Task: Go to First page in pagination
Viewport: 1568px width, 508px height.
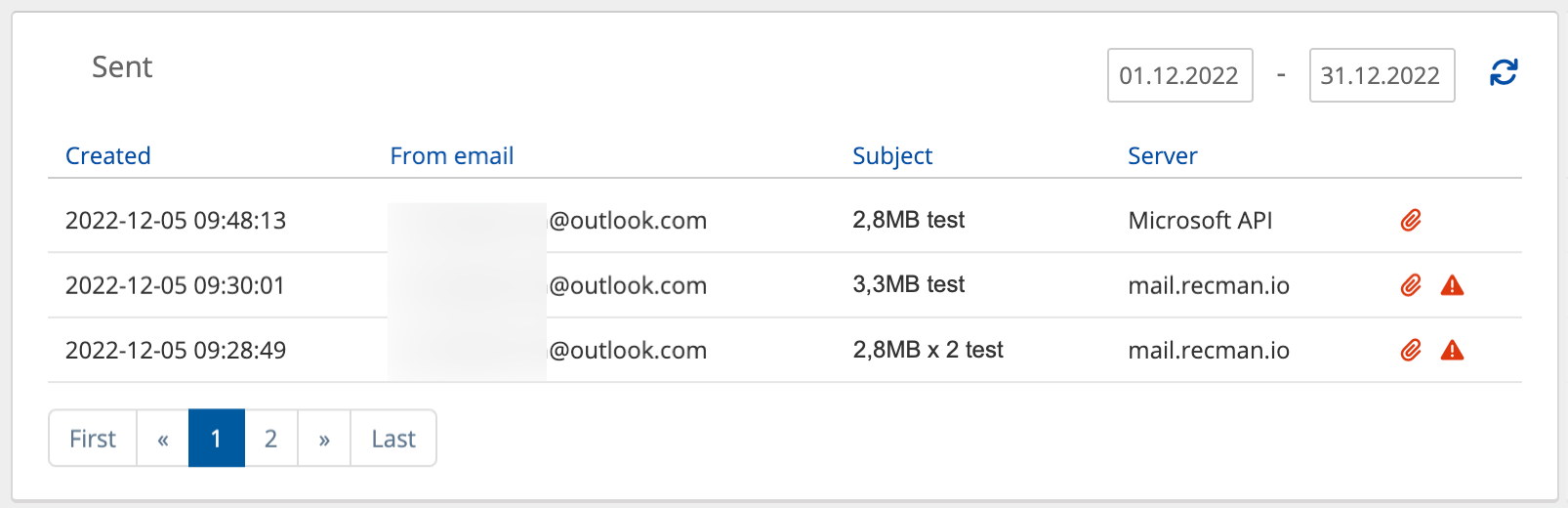Action: click(x=93, y=439)
